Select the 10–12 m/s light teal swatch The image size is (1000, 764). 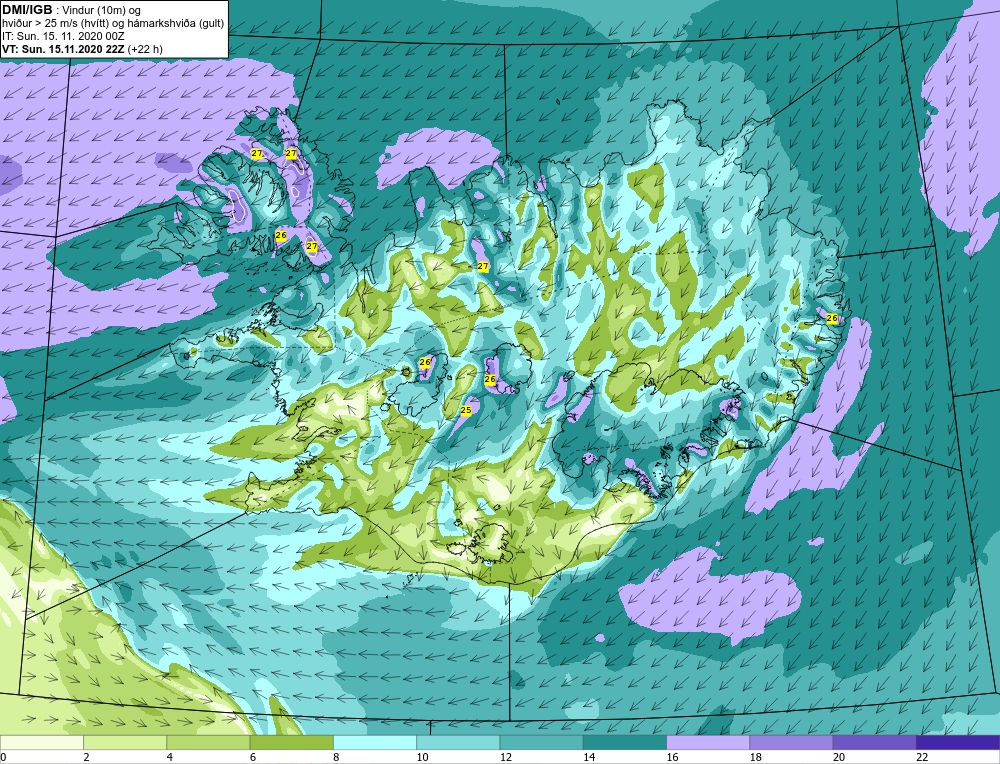click(458, 742)
